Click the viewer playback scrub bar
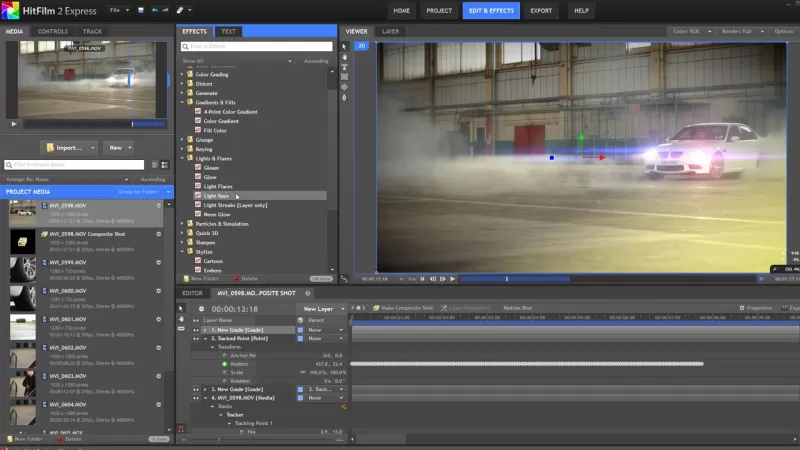 click(x=530, y=279)
